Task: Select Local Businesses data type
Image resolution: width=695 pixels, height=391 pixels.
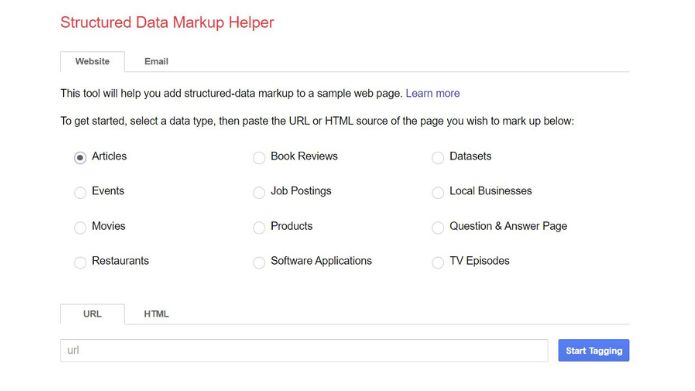Action: pyautogui.click(x=437, y=192)
